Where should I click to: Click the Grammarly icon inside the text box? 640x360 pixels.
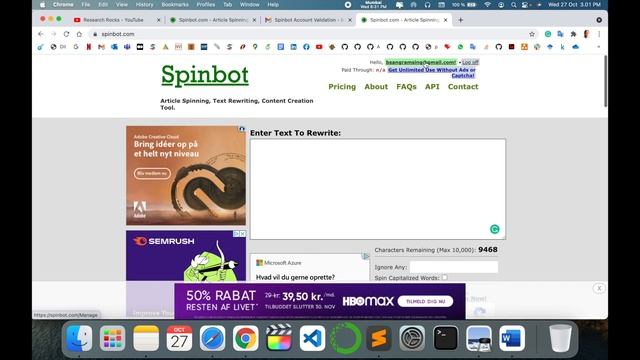(x=494, y=229)
